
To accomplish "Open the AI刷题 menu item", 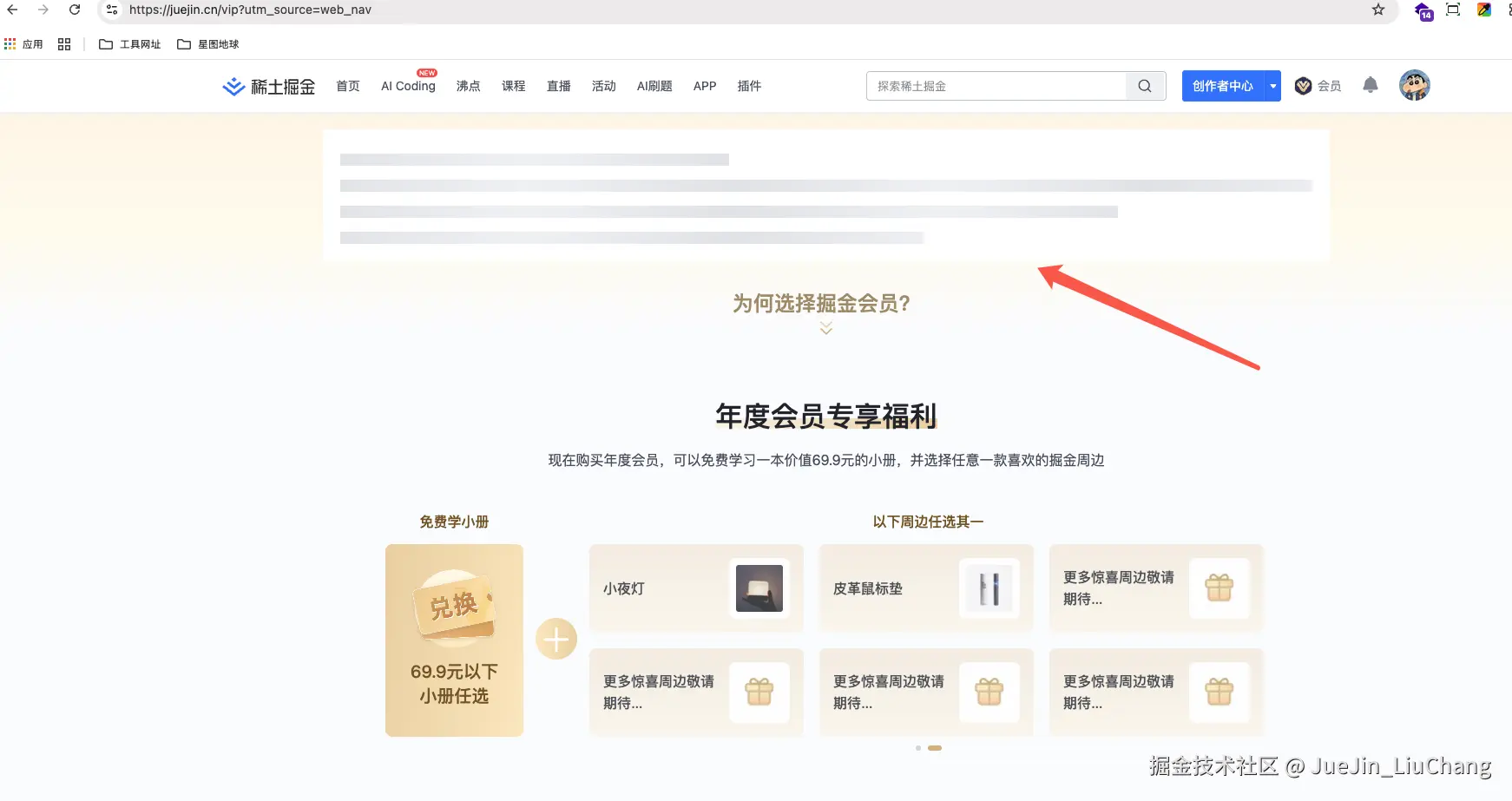I will tap(654, 86).
